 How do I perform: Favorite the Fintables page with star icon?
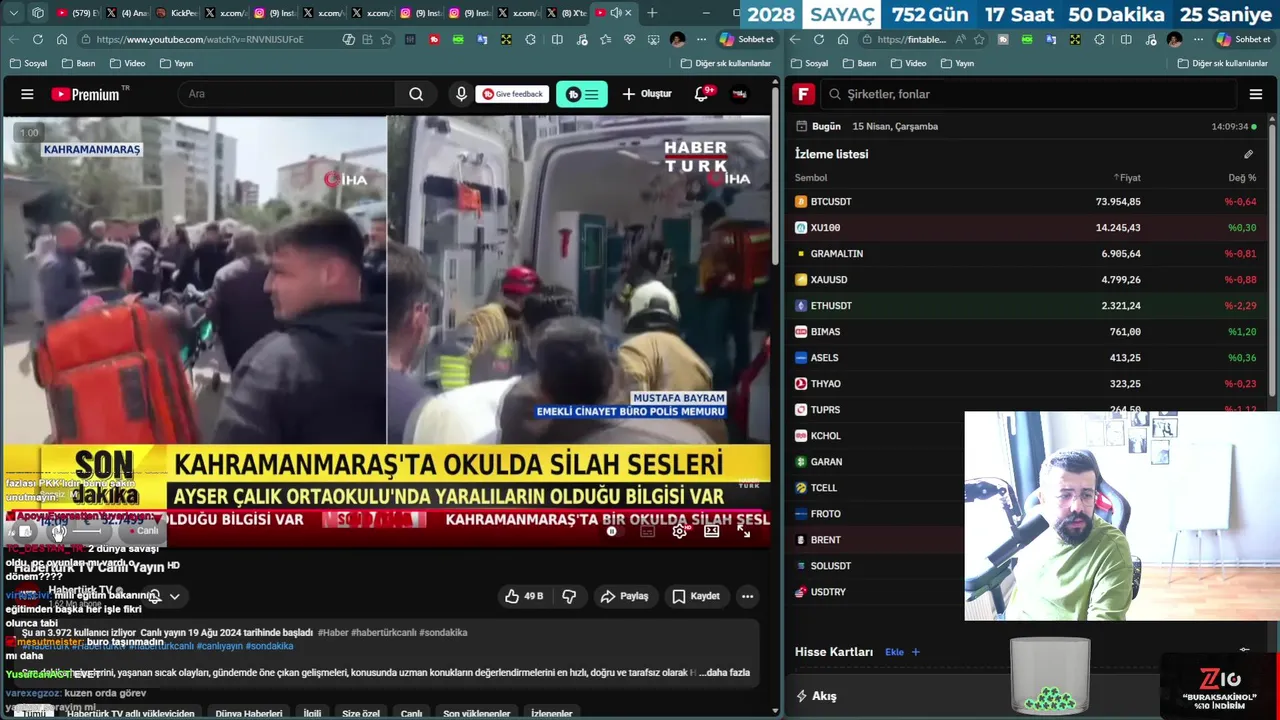979,39
